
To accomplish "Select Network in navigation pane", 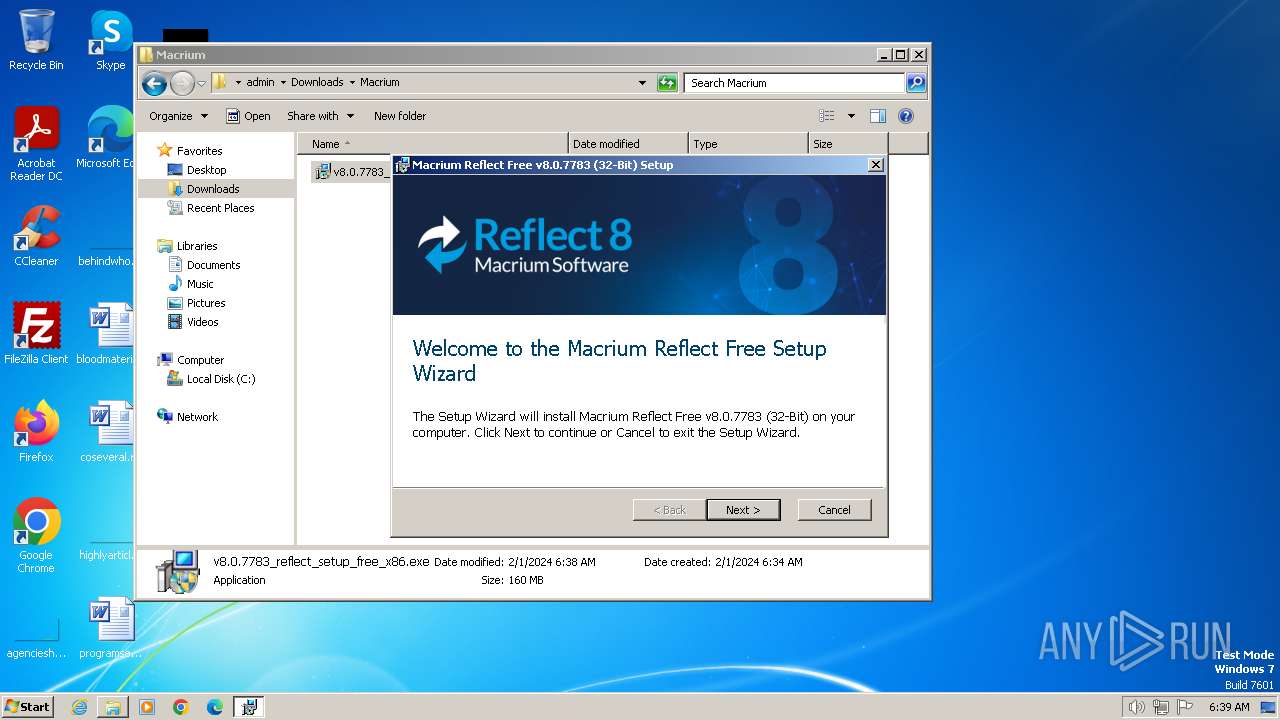I will [x=197, y=417].
